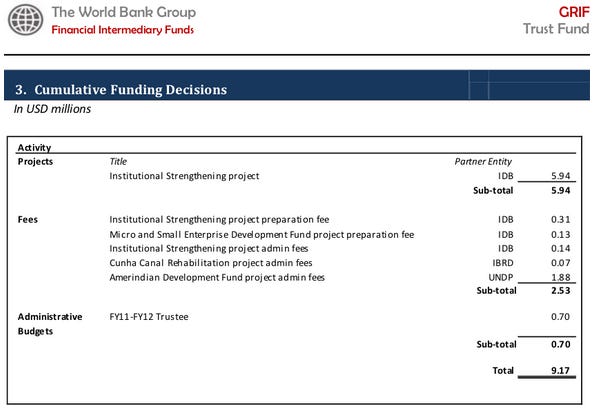Viewport: 595px width, 408px height.
Task: Click the Administrative Budgets category label
Action: 50,324
